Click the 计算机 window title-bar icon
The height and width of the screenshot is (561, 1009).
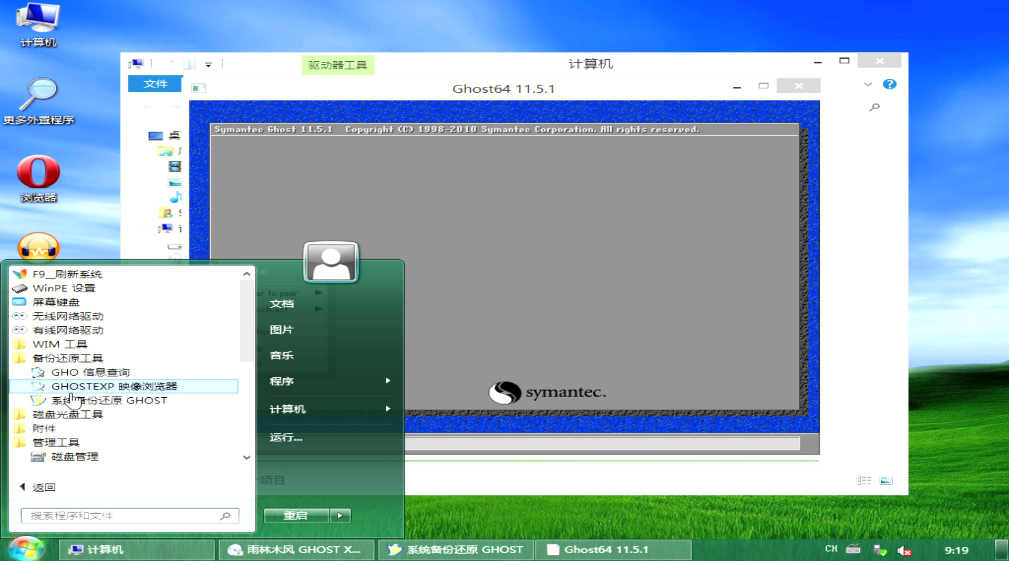135,64
